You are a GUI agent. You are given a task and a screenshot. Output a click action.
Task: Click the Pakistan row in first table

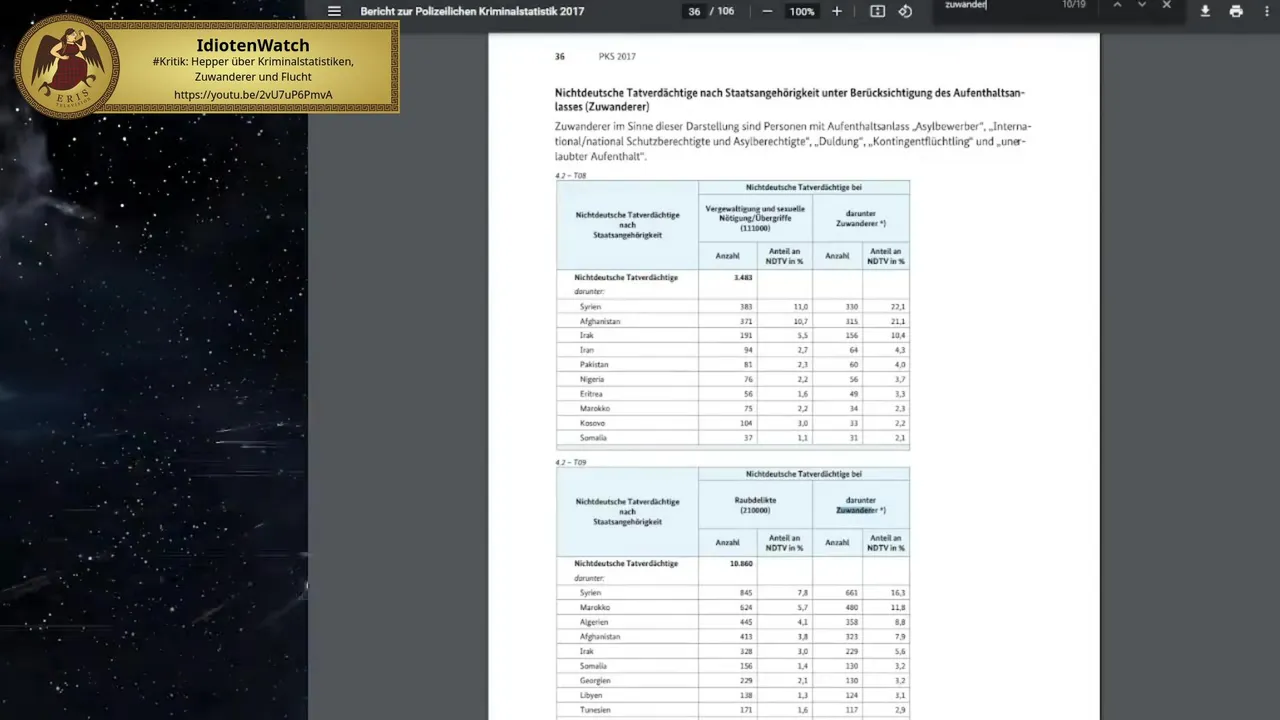point(733,365)
